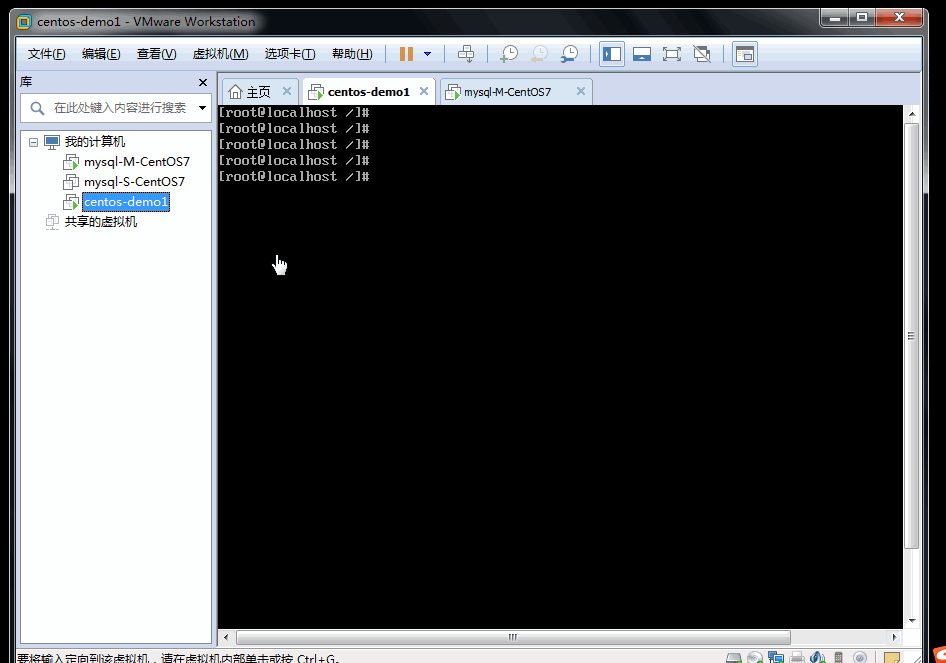This screenshot has height=663, width=946.
Task: Close the 库 library panel
Action: (x=203, y=82)
